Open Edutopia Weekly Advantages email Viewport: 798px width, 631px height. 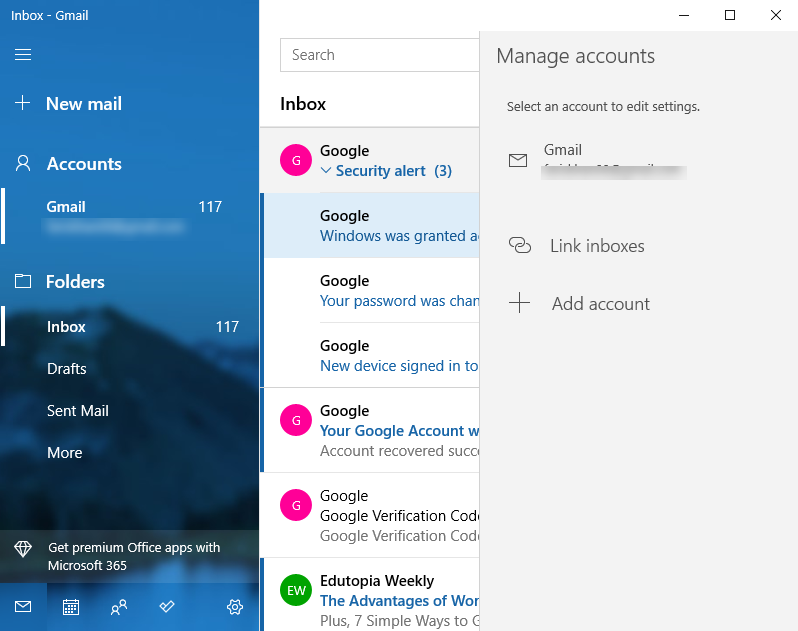[369, 594]
